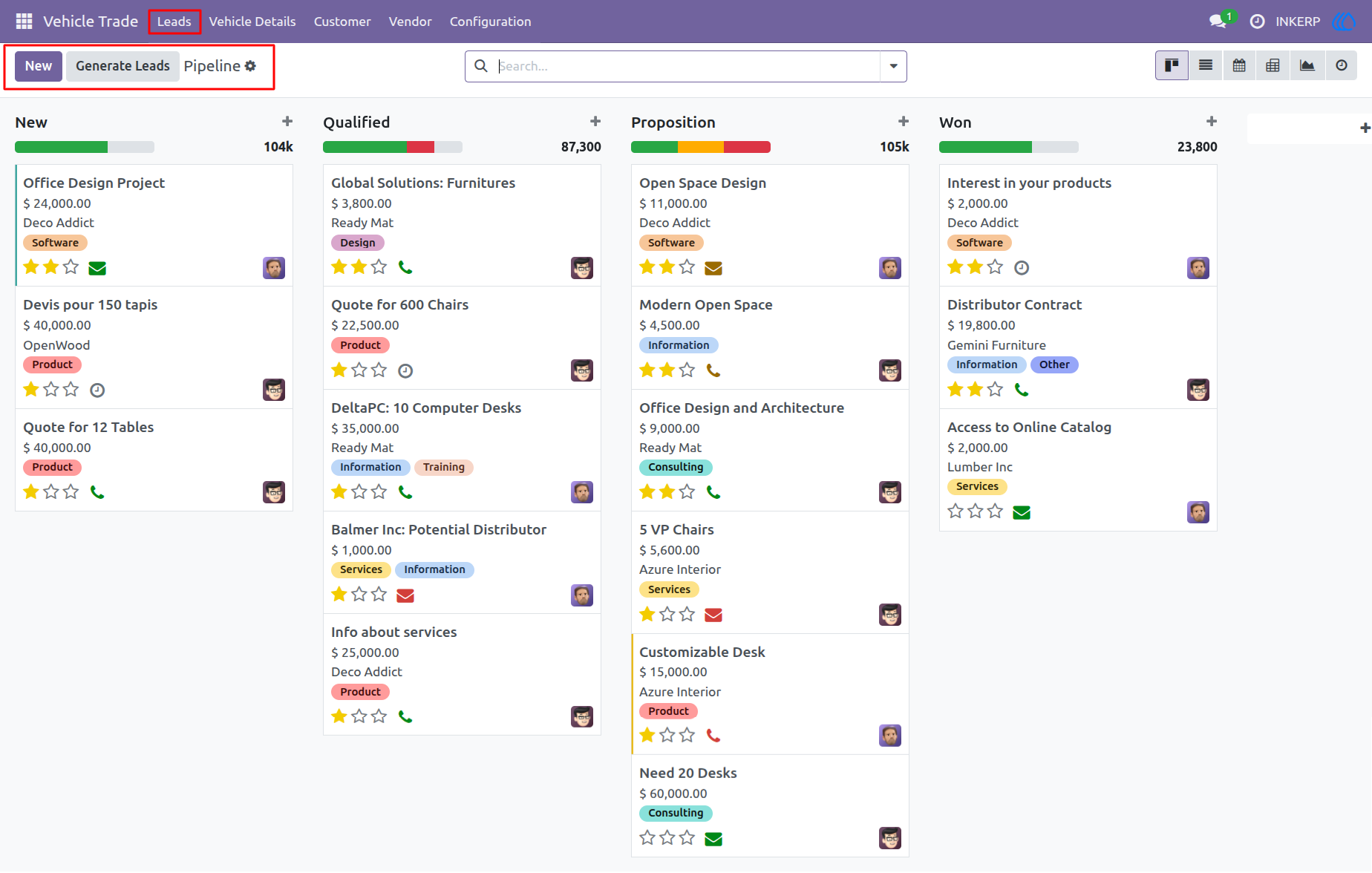Open the graph view icon

1307,66
